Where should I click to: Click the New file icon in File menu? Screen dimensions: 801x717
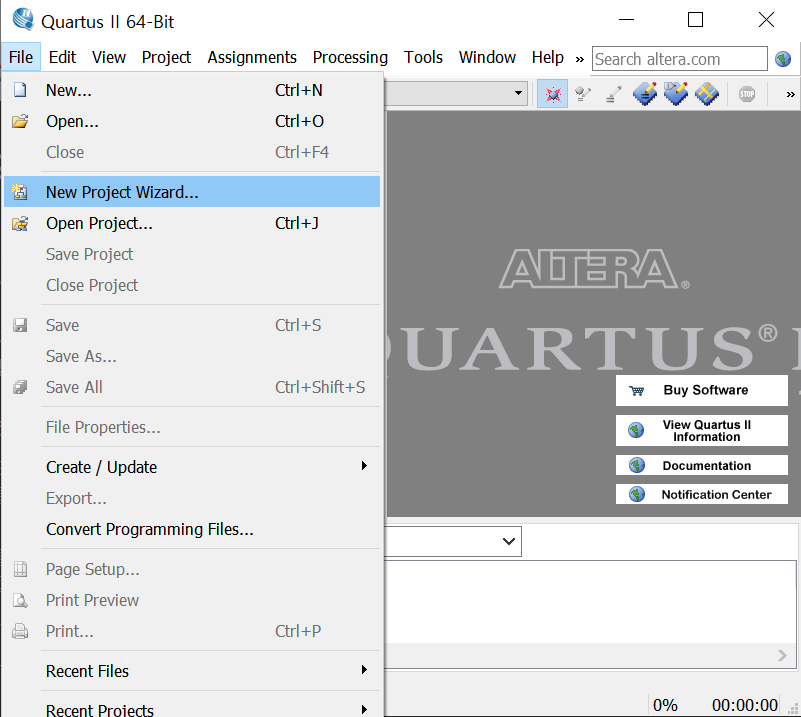click(20, 90)
